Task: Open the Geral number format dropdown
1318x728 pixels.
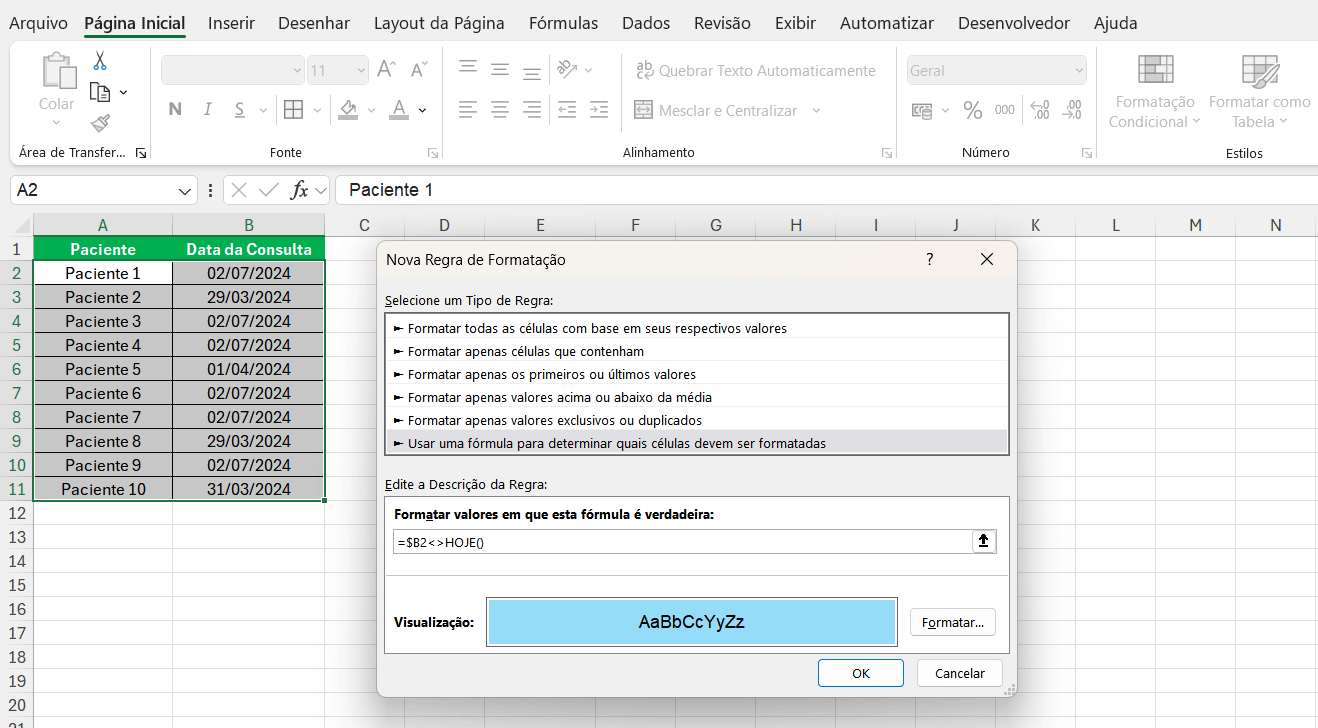Action: tap(1078, 71)
